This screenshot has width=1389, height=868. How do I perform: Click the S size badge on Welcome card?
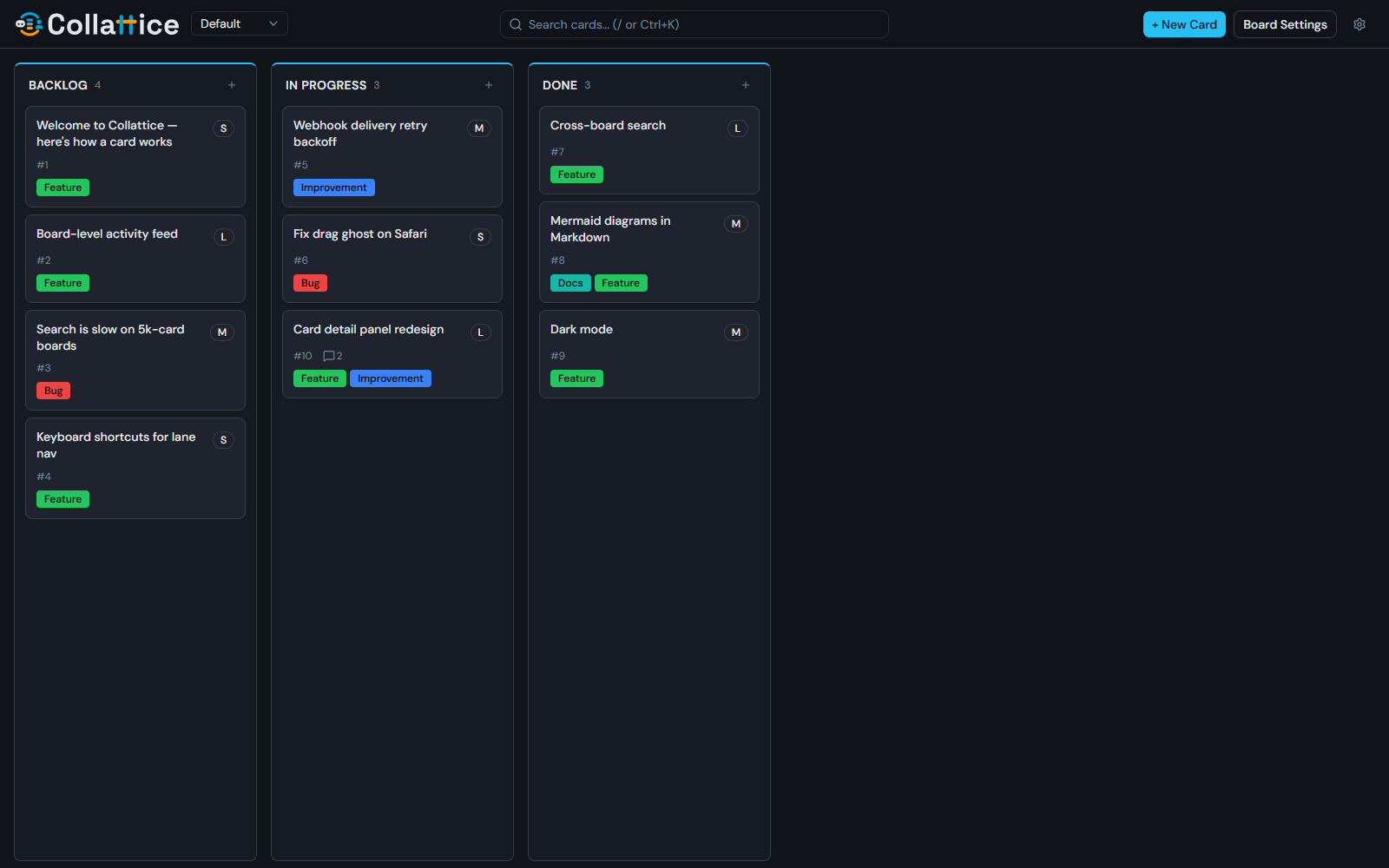[223, 128]
